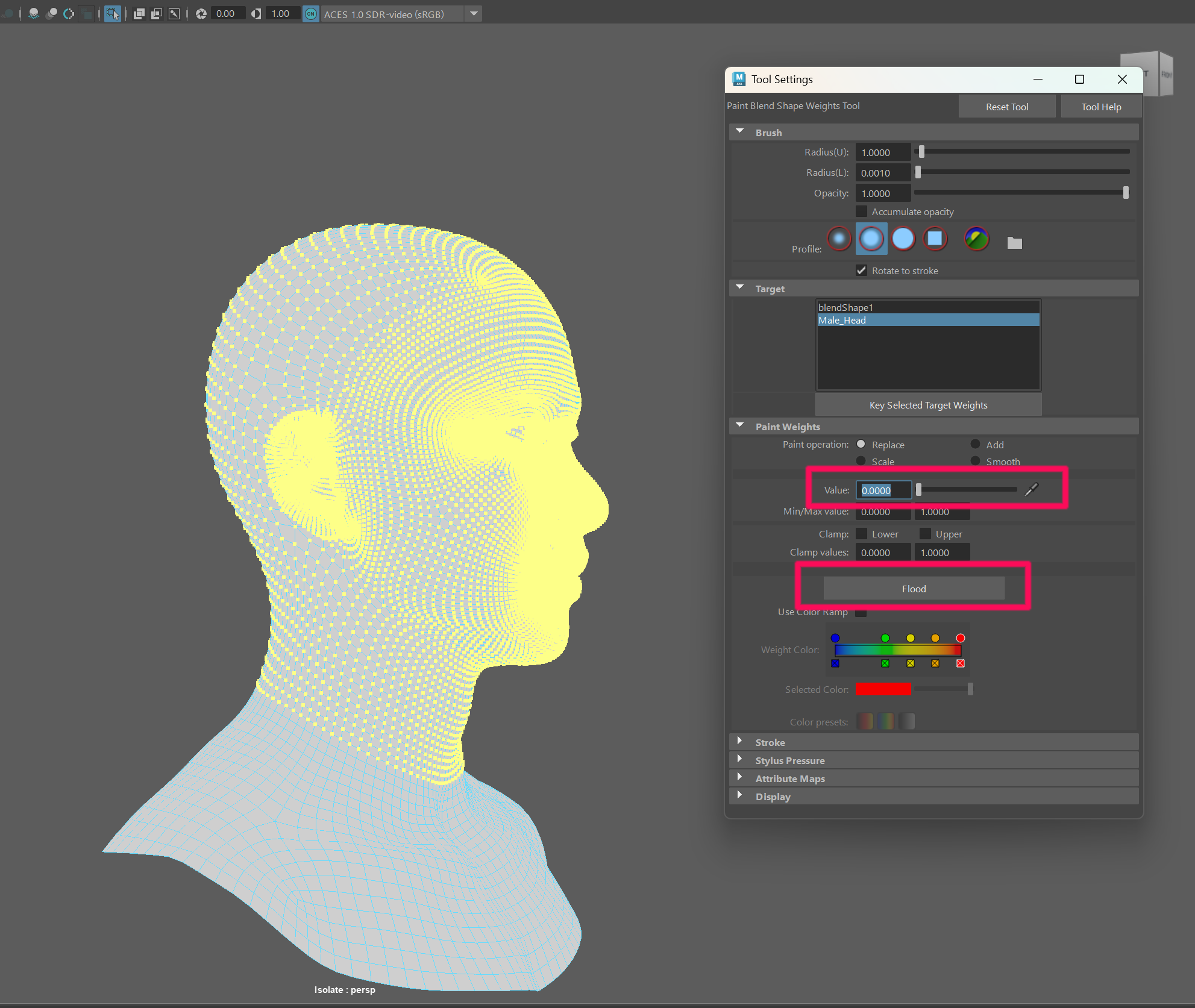Click the viewport exposure aperture icon
1195x1008 pixels.
[201, 14]
